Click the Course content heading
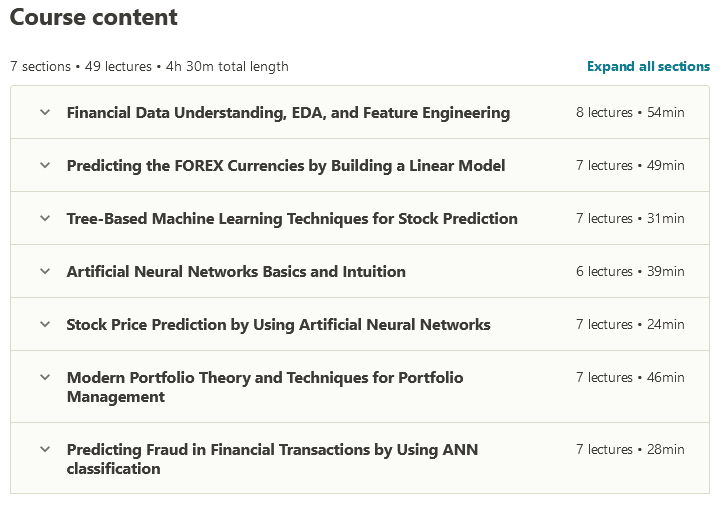The width and height of the screenshot is (722, 506). point(94,18)
